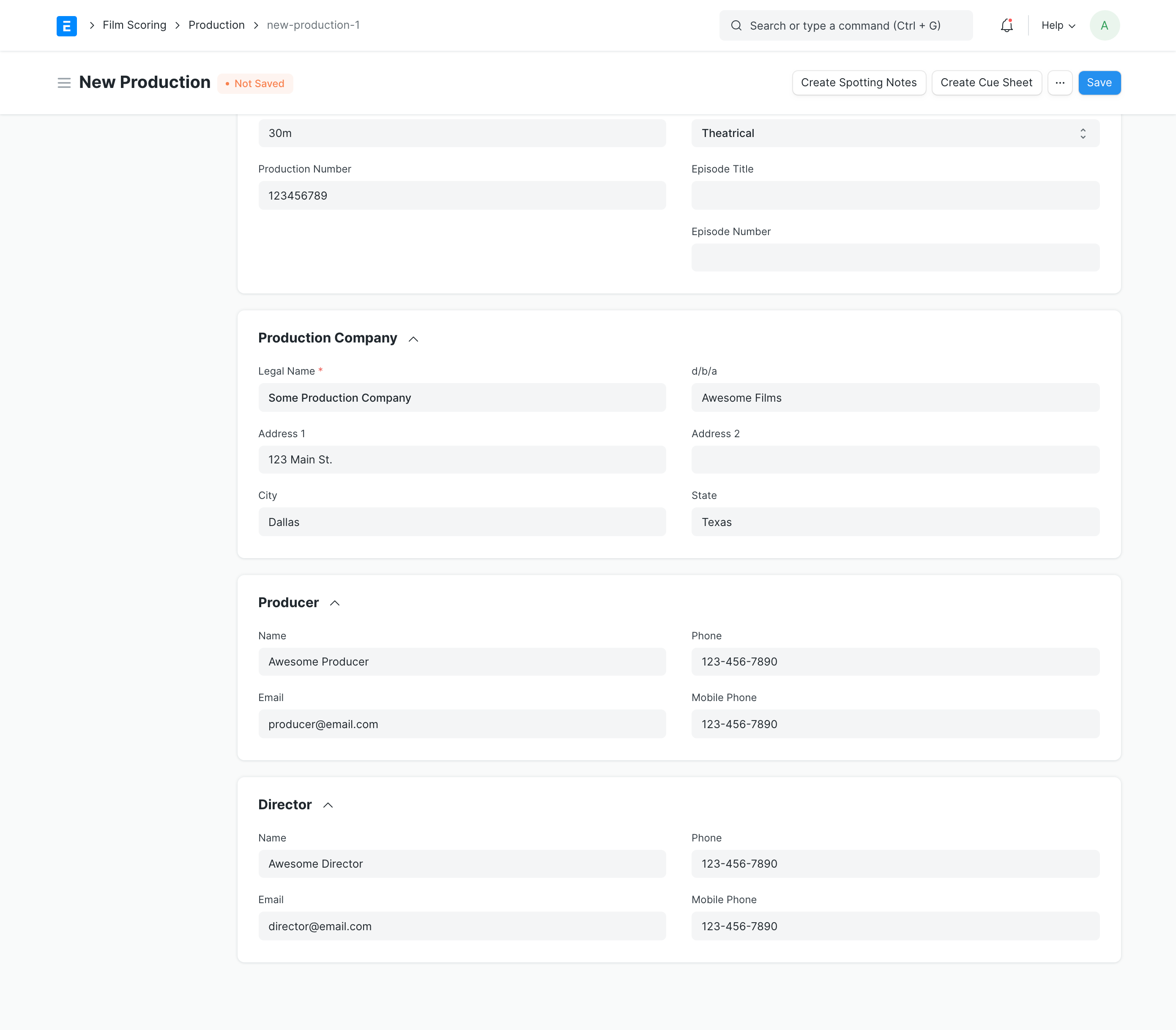The height and width of the screenshot is (1030, 1176).
Task: Go to Film Scoring breadcrumb
Action: tap(134, 25)
